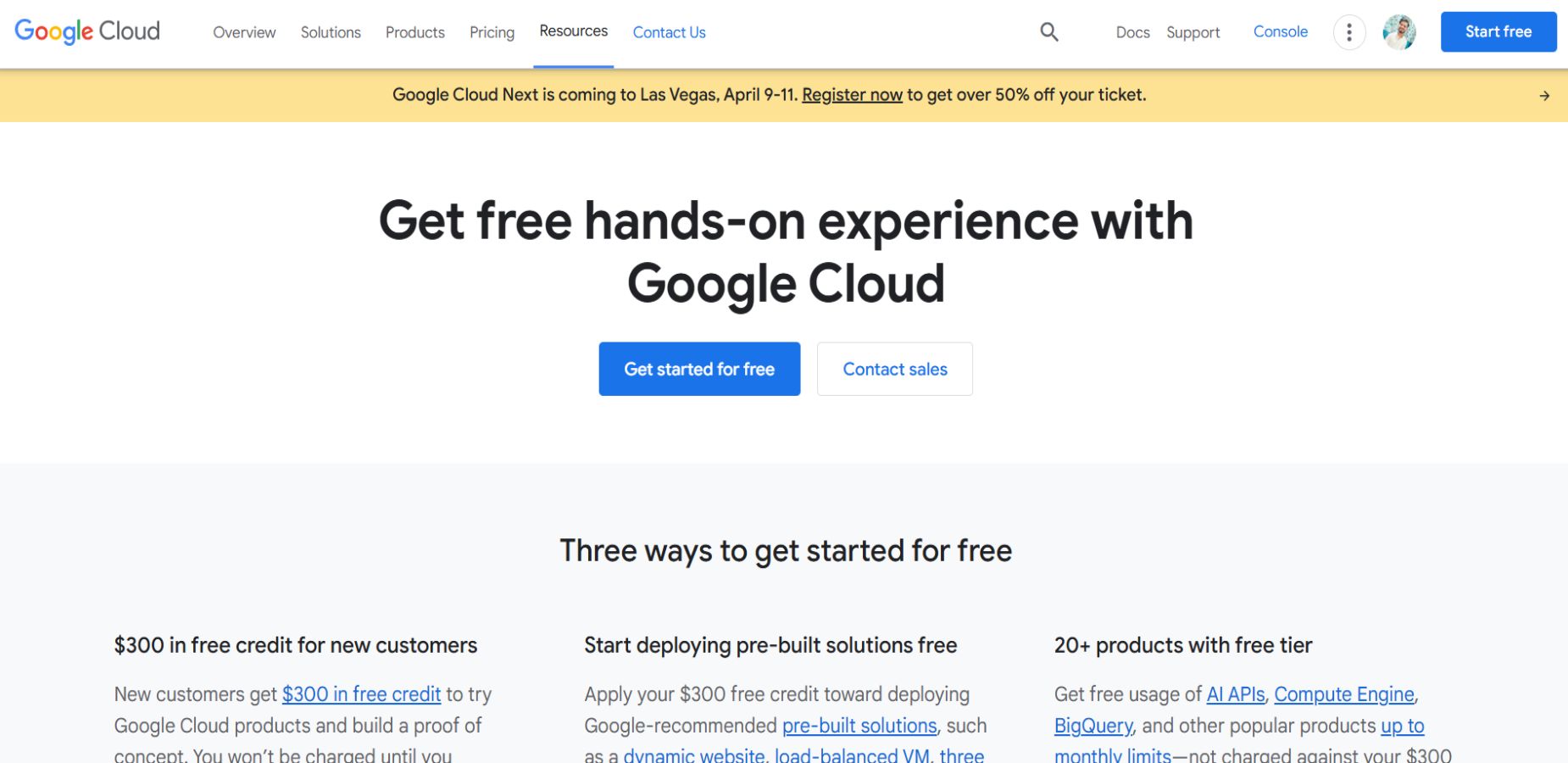Open the Console

pos(1280,31)
